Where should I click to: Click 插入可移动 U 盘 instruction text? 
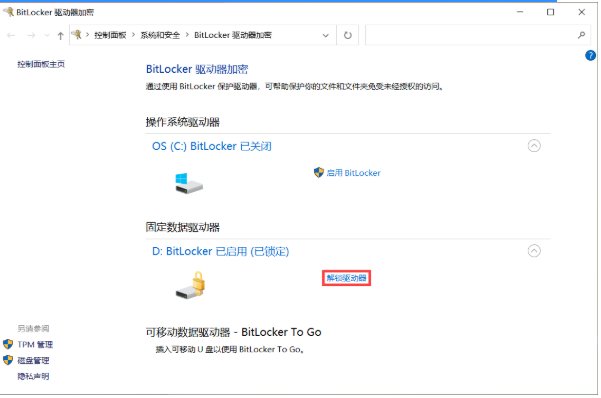pos(230,349)
